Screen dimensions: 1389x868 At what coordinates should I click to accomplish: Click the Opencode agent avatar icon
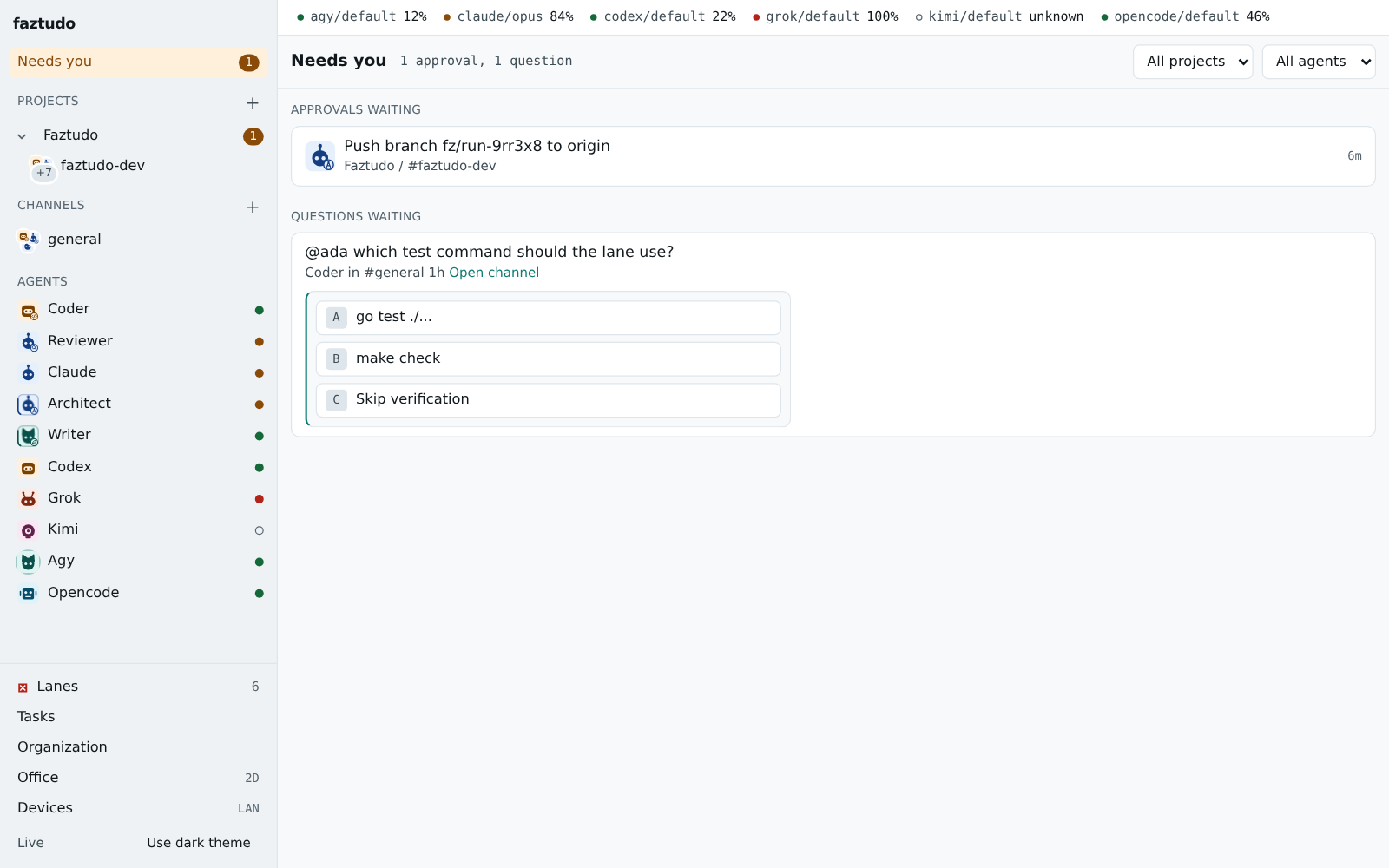pyautogui.click(x=29, y=594)
